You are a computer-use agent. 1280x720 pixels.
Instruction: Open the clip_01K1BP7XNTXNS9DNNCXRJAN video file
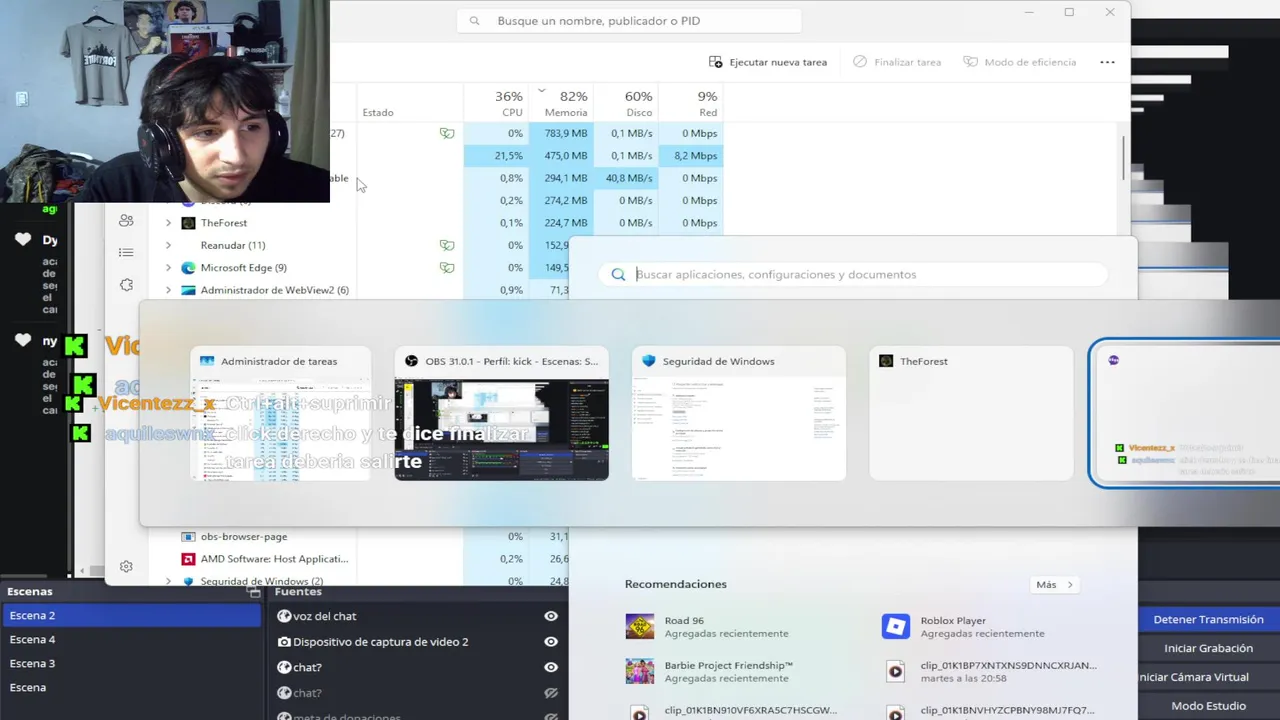[x=990, y=671]
